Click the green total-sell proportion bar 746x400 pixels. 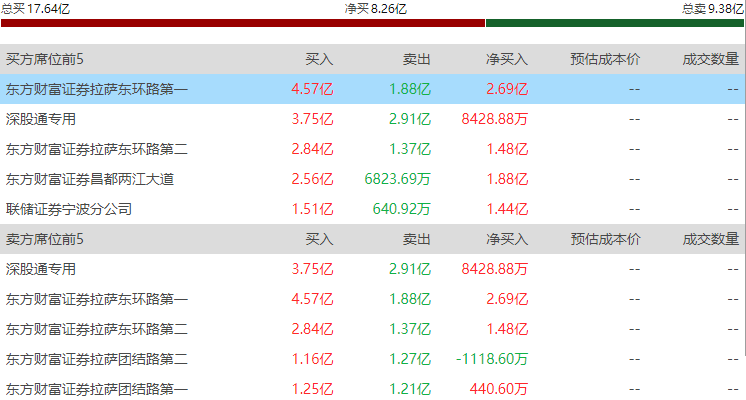coord(615,23)
